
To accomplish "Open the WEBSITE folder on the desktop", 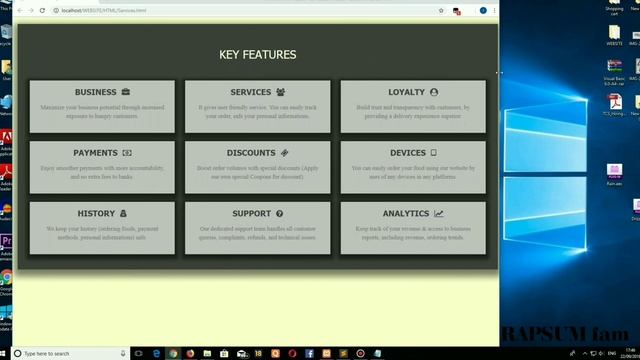I will [x=614, y=35].
